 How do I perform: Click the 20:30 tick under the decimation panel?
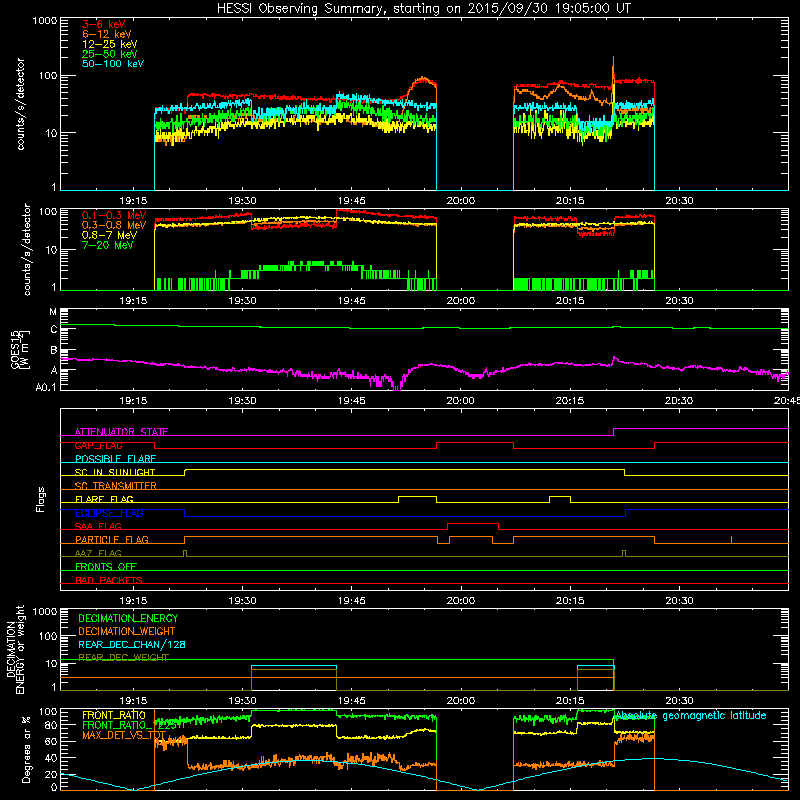click(679, 701)
